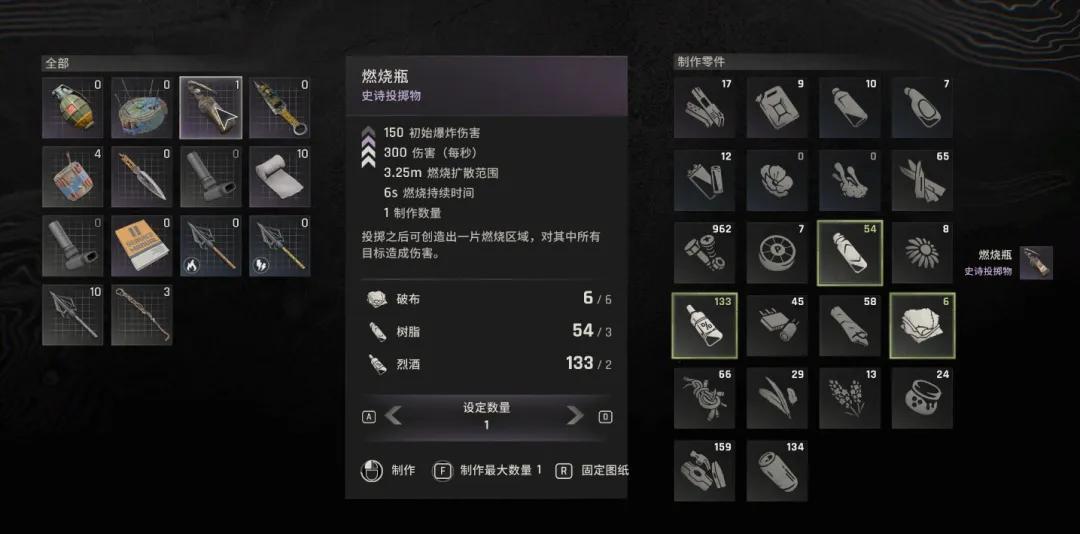Select the highlighted Molotov cocktail item slot
Viewport: 1080px width, 534px height.
tap(211, 107)
